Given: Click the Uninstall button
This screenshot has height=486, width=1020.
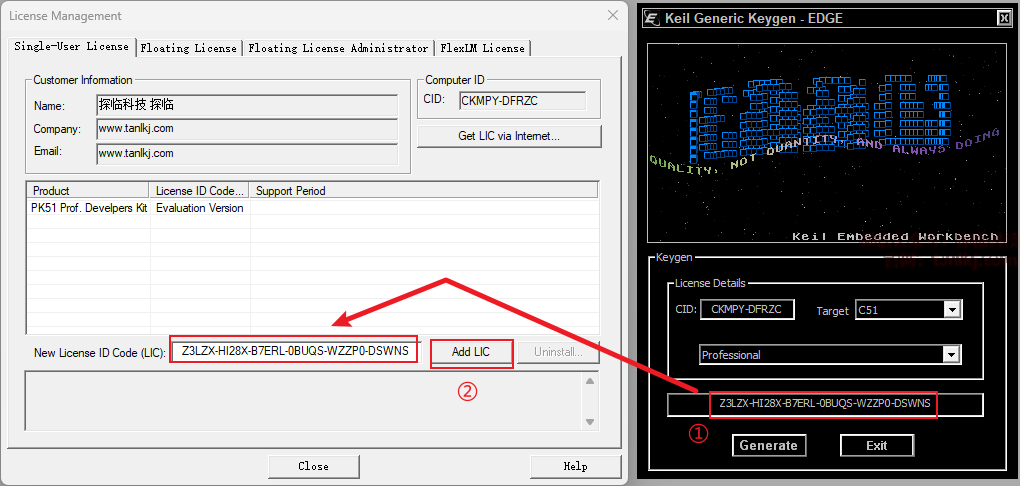Looking at the screenshot, I should click(558, 352).
